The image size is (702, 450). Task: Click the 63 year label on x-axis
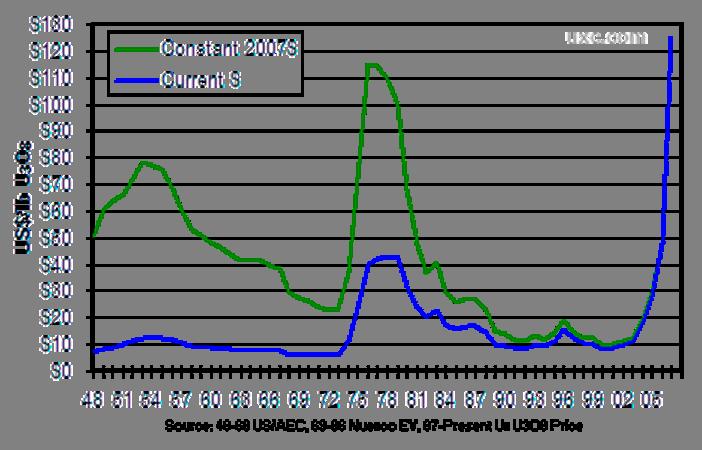(240, 400)
